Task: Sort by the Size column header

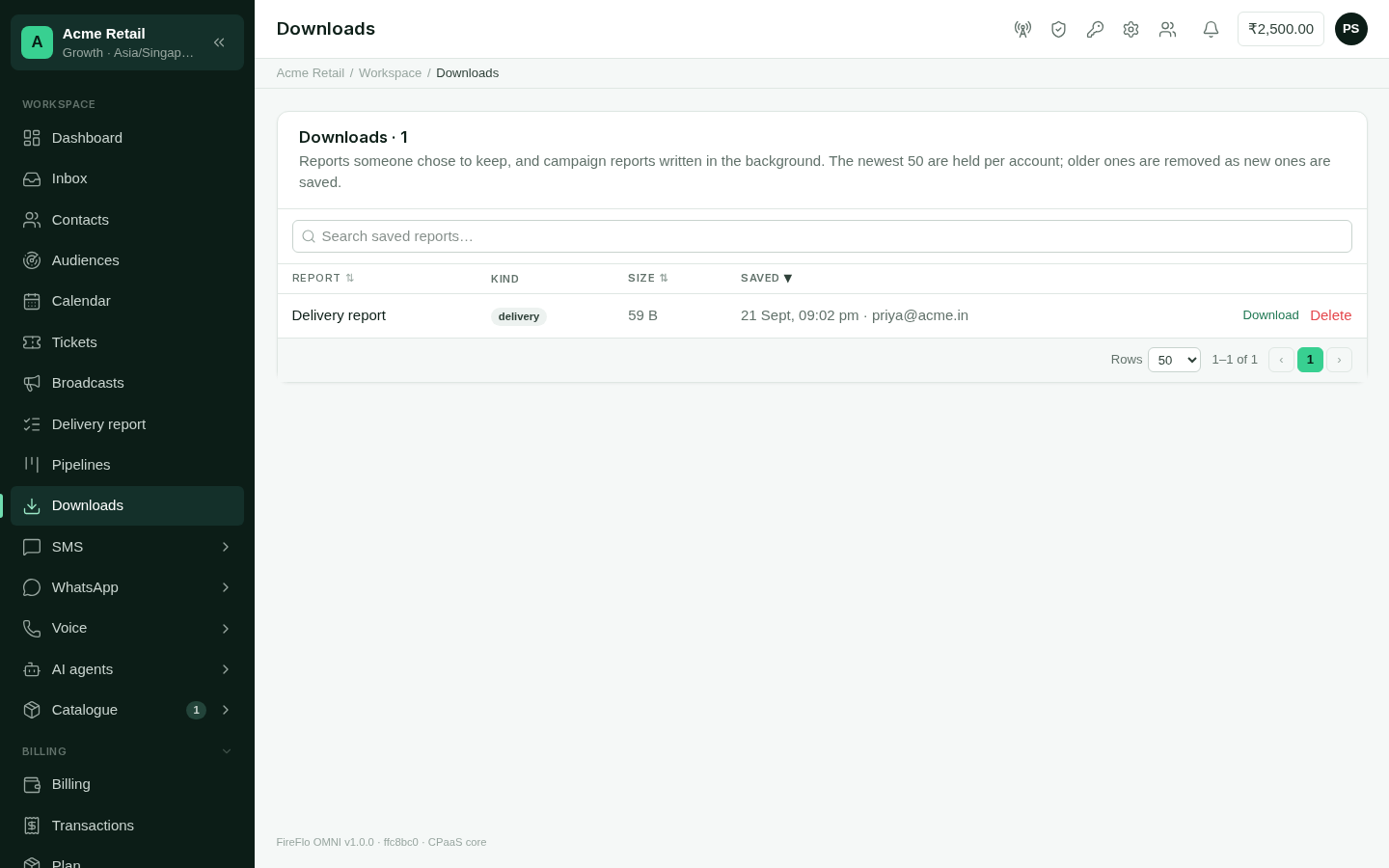Action: point(648,278)
